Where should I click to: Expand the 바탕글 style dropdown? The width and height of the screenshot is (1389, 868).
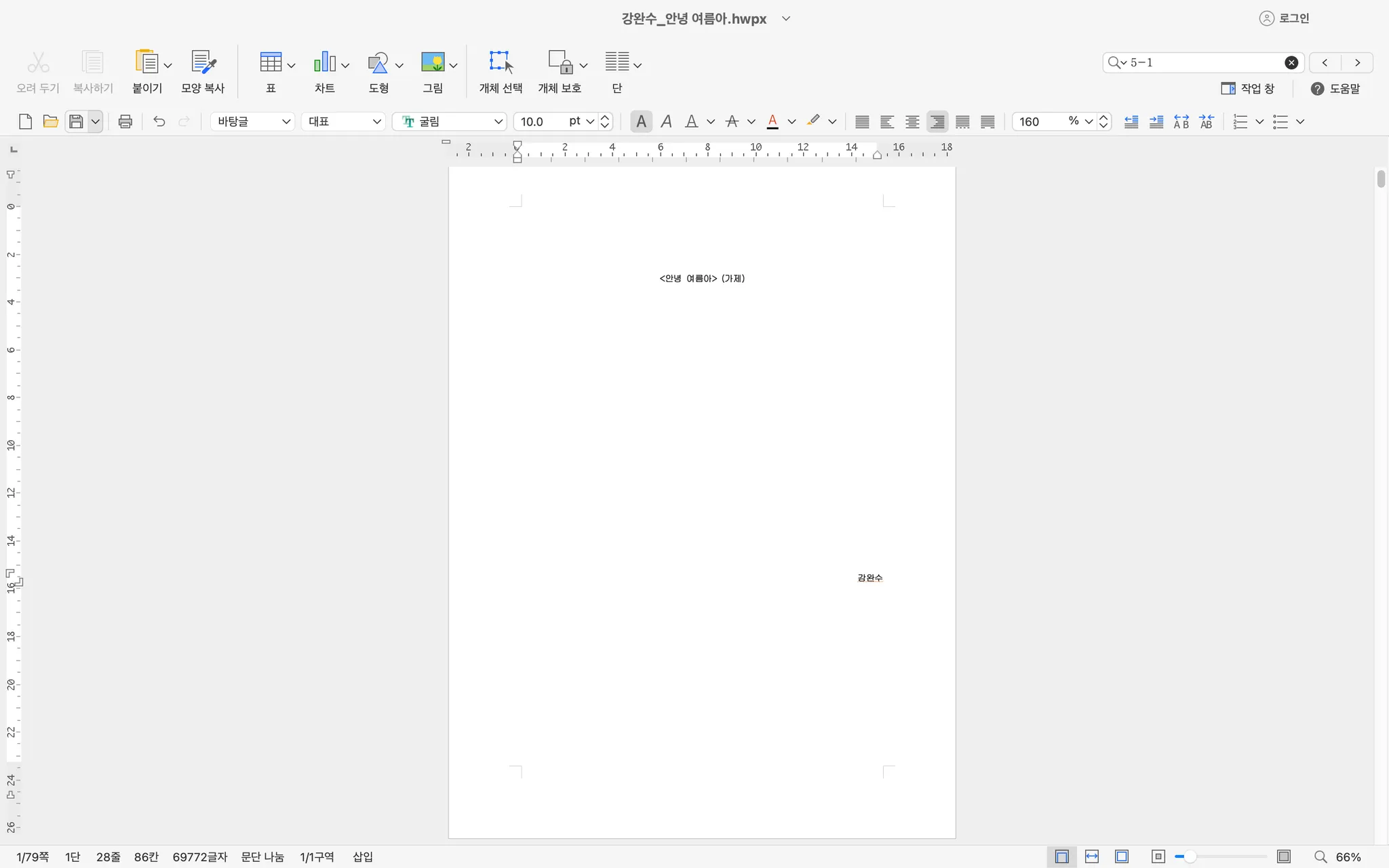pyautogui.click(x=286, y=121)
